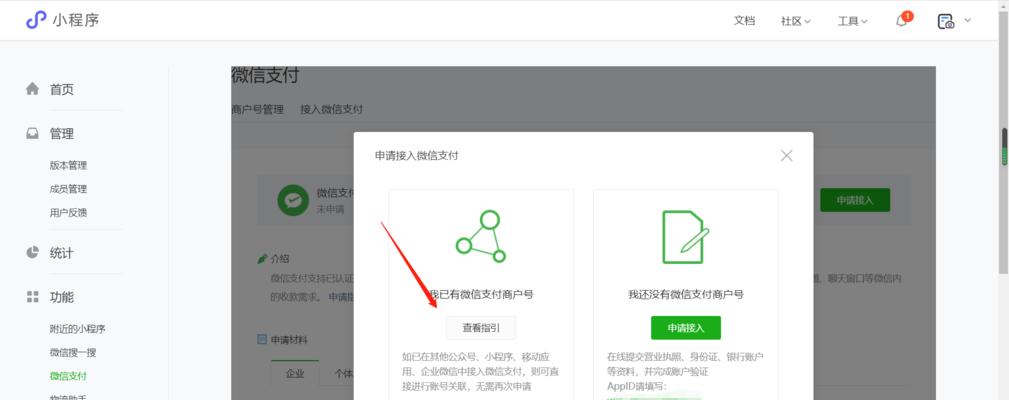The height and width of the screenshot is (400, 1009).
Task: Open 版本管理 in sidebar
Action: click(68, 165)
